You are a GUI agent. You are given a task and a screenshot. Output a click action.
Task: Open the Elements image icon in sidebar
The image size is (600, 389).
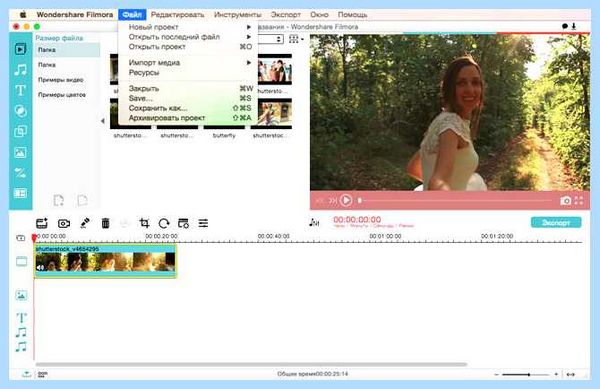tap(20, 152)
